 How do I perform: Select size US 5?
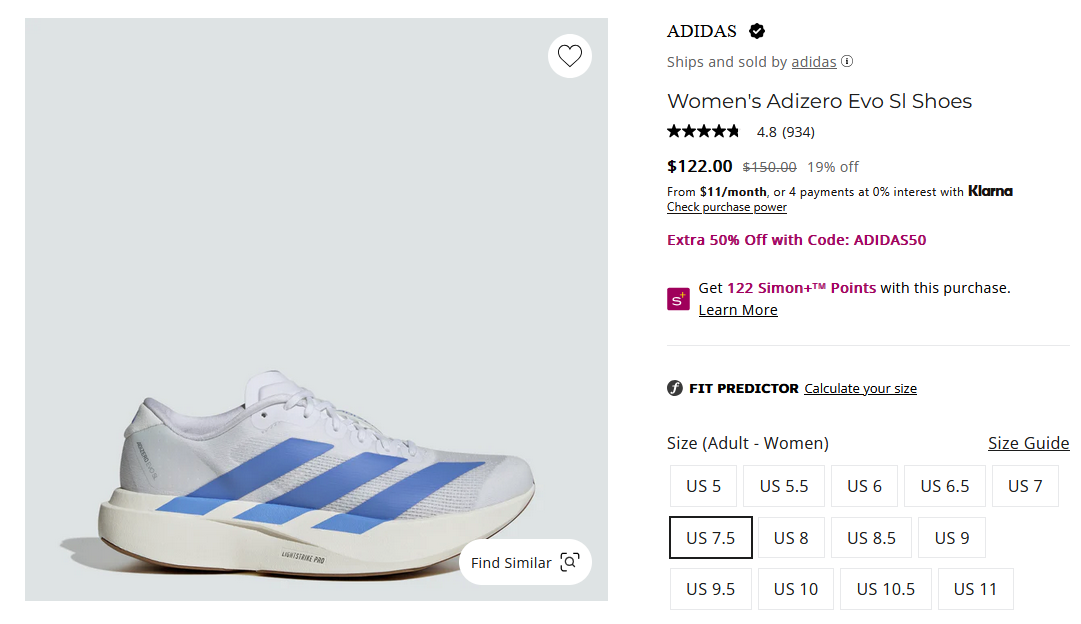point(703,486)
